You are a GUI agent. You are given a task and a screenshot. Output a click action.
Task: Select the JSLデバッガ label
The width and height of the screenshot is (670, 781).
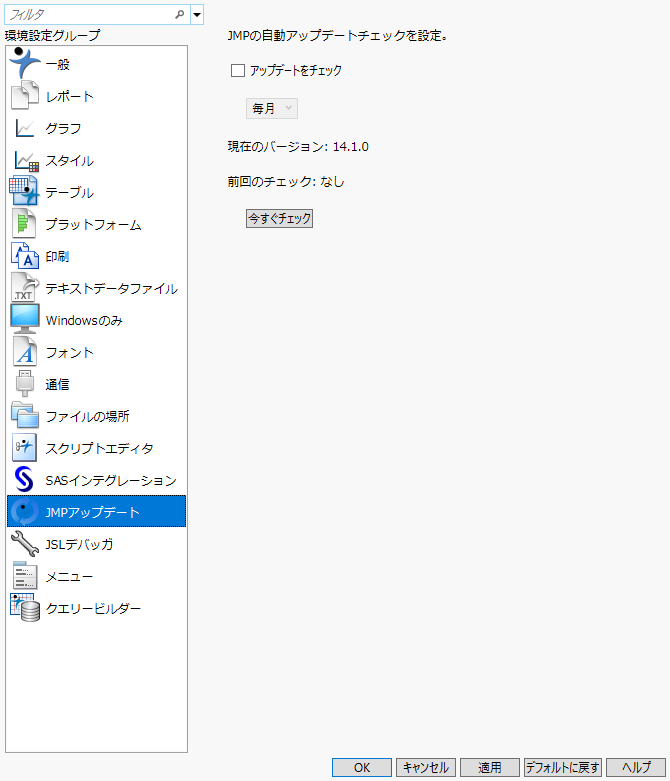(x=79, y=544)
